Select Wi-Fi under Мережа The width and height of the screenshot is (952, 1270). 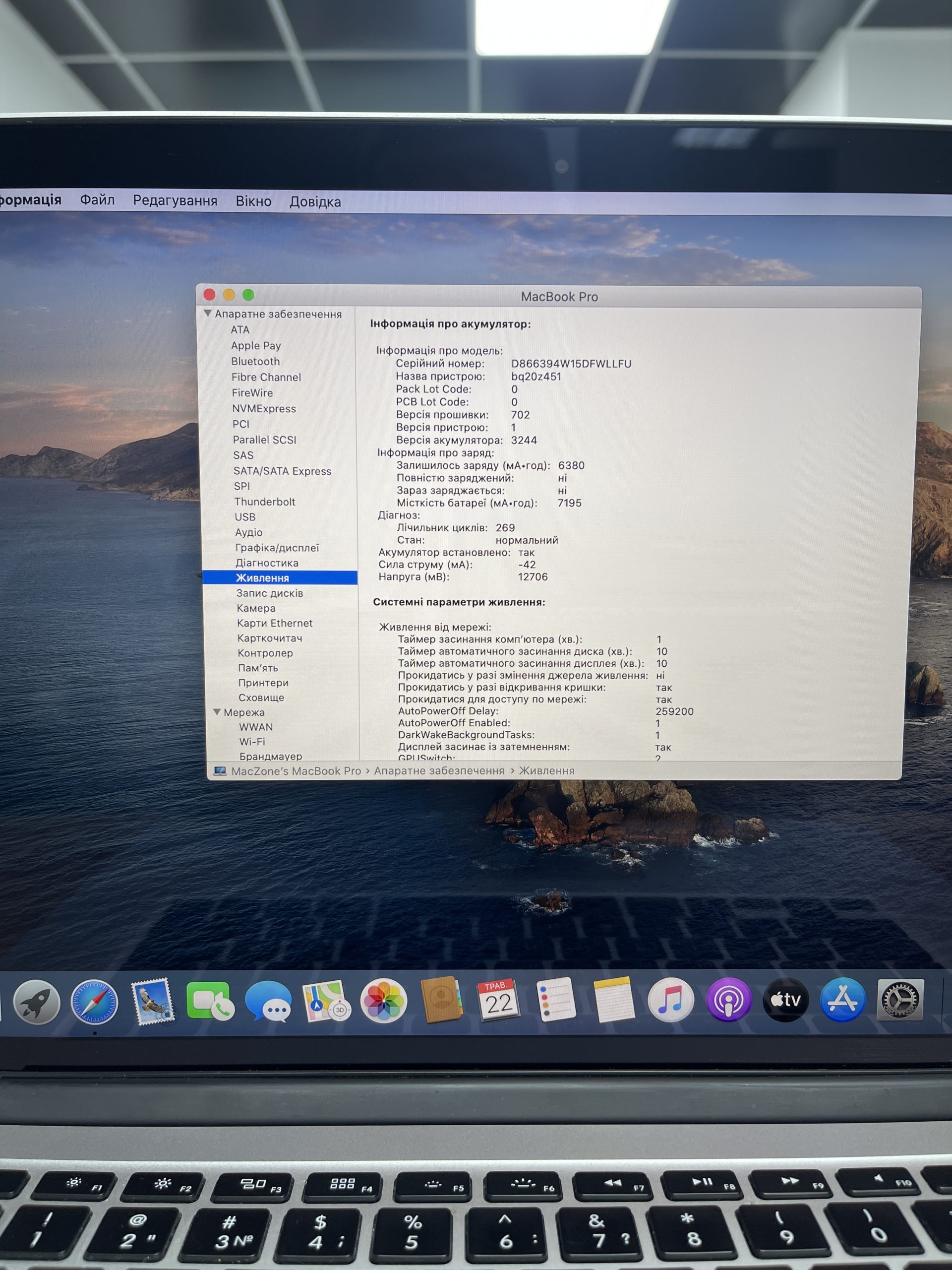[x=252, y=741]
